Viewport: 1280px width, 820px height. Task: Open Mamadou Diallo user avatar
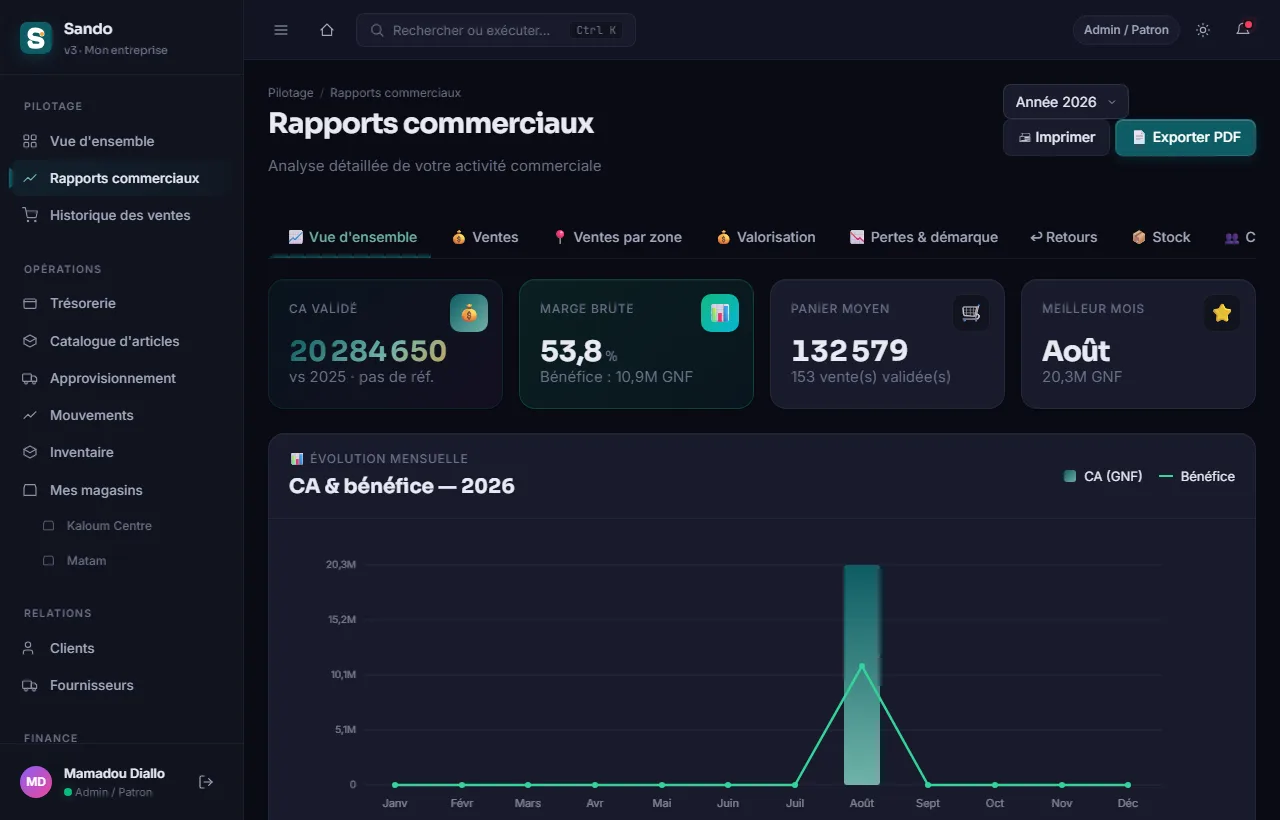pyautogui.click(x=36, y=782)
